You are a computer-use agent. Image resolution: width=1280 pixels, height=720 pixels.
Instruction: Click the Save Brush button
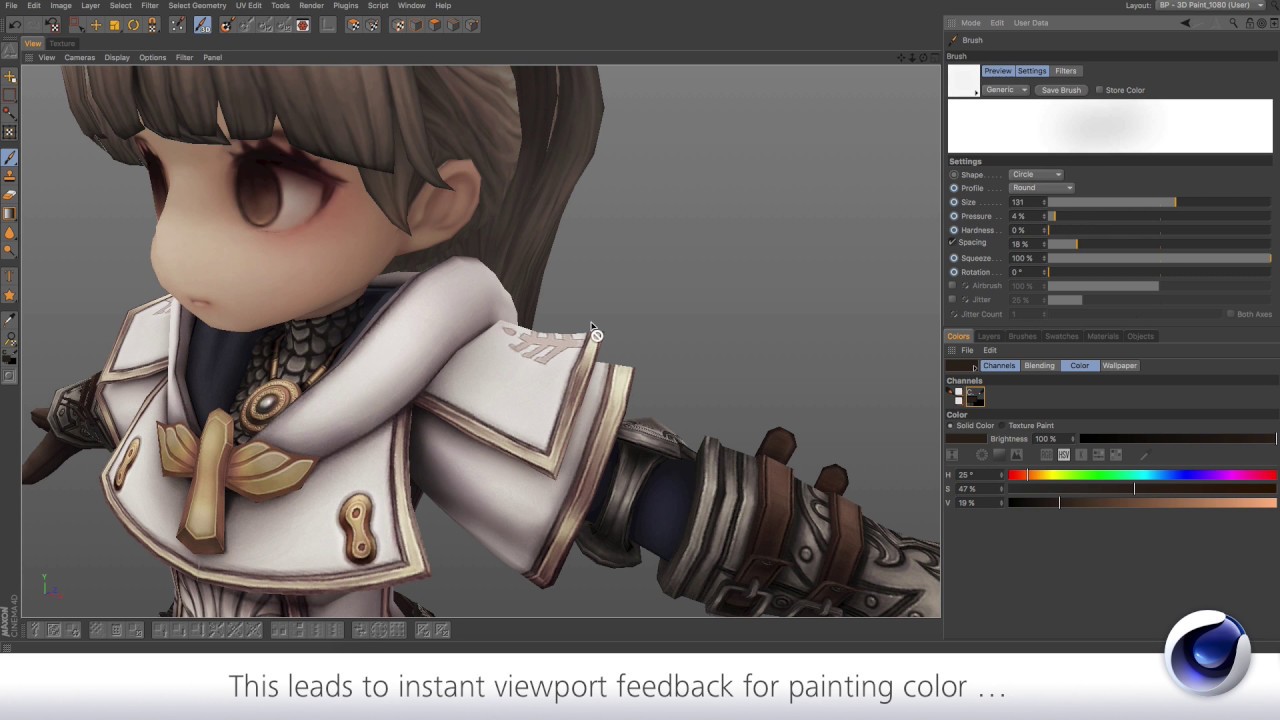pyautogui.click(x=1061, y=90)
